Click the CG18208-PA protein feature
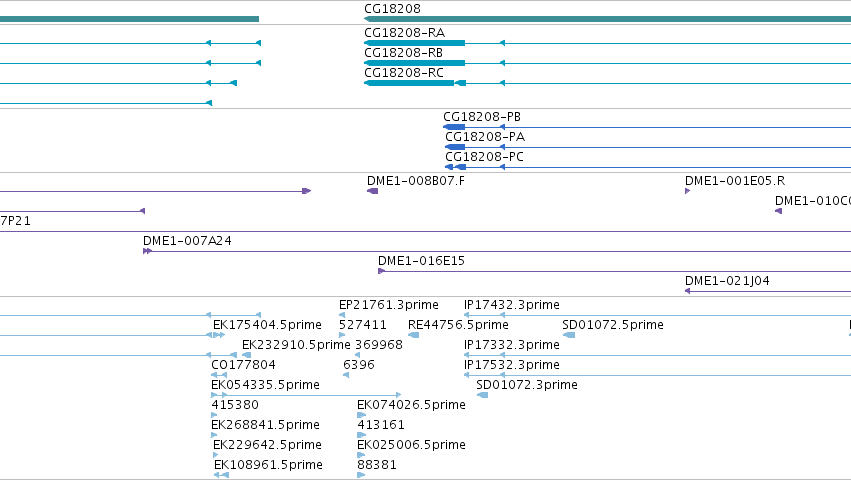This screenshot has height=480, width=851. tap(485, 137)
